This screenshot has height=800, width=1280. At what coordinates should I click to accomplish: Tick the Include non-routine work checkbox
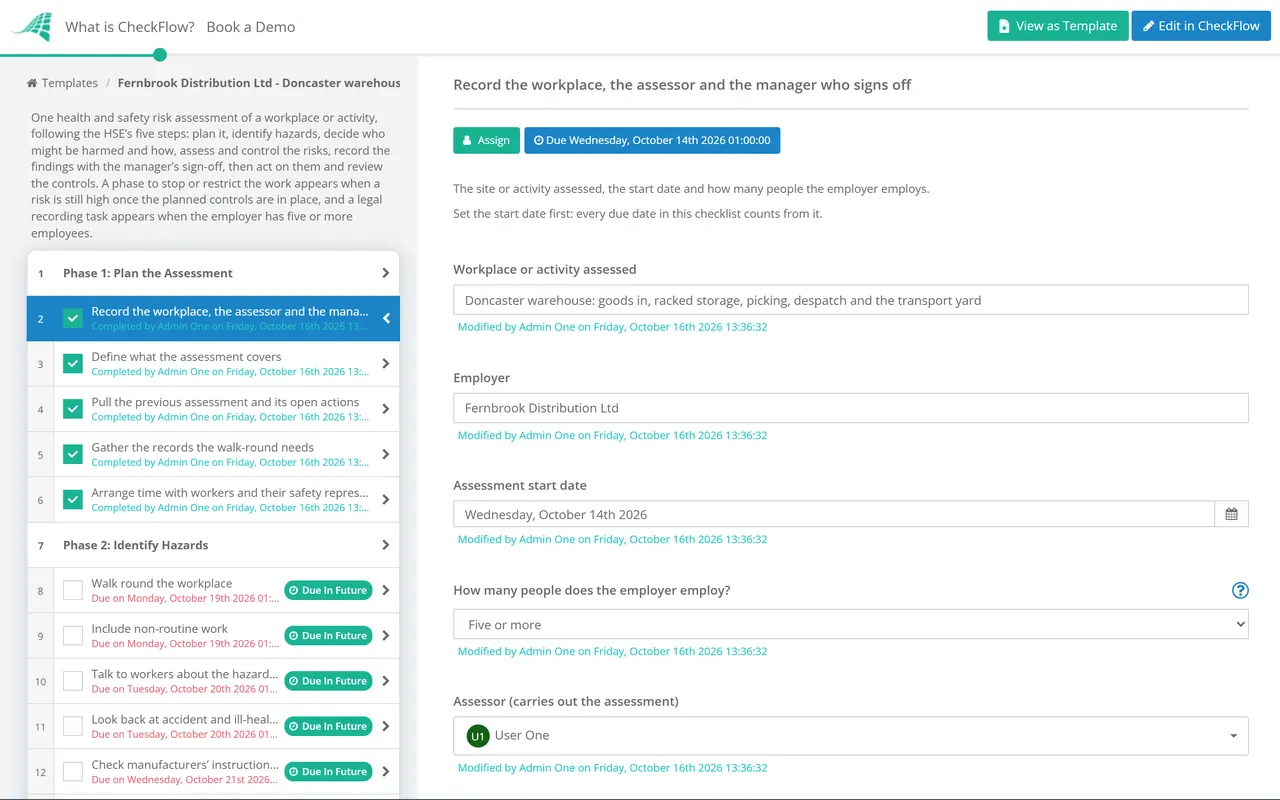pyautogui.click(x=73, y=635)
